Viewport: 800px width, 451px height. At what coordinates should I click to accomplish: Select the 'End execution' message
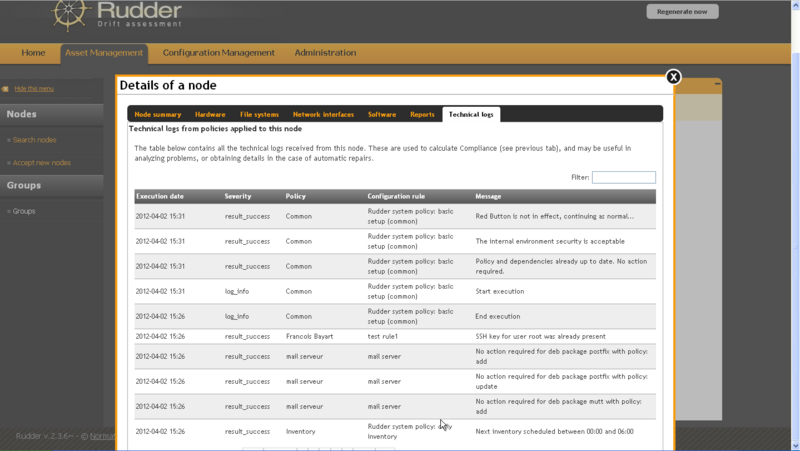coord(497,316)
